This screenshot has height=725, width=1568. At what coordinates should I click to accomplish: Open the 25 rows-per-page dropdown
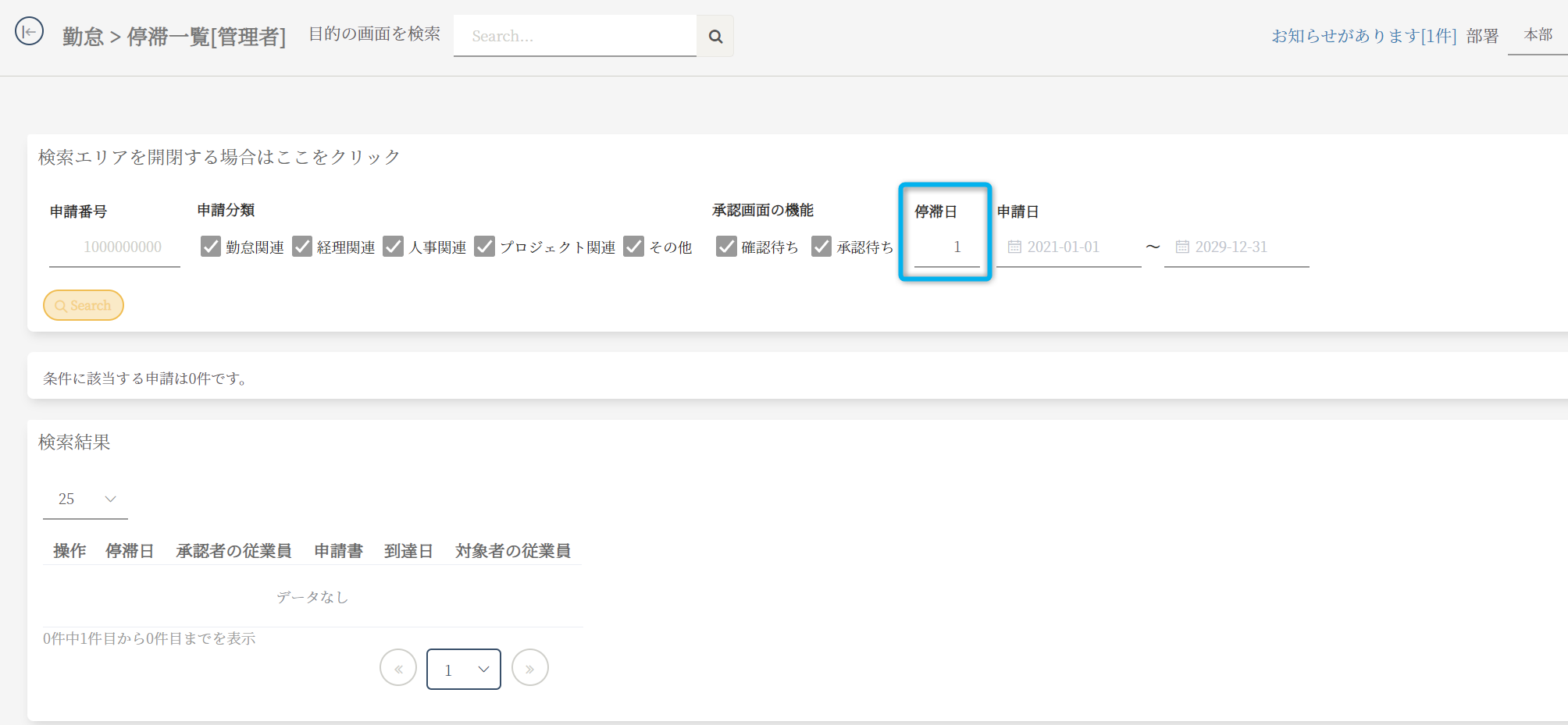(86, 499)
